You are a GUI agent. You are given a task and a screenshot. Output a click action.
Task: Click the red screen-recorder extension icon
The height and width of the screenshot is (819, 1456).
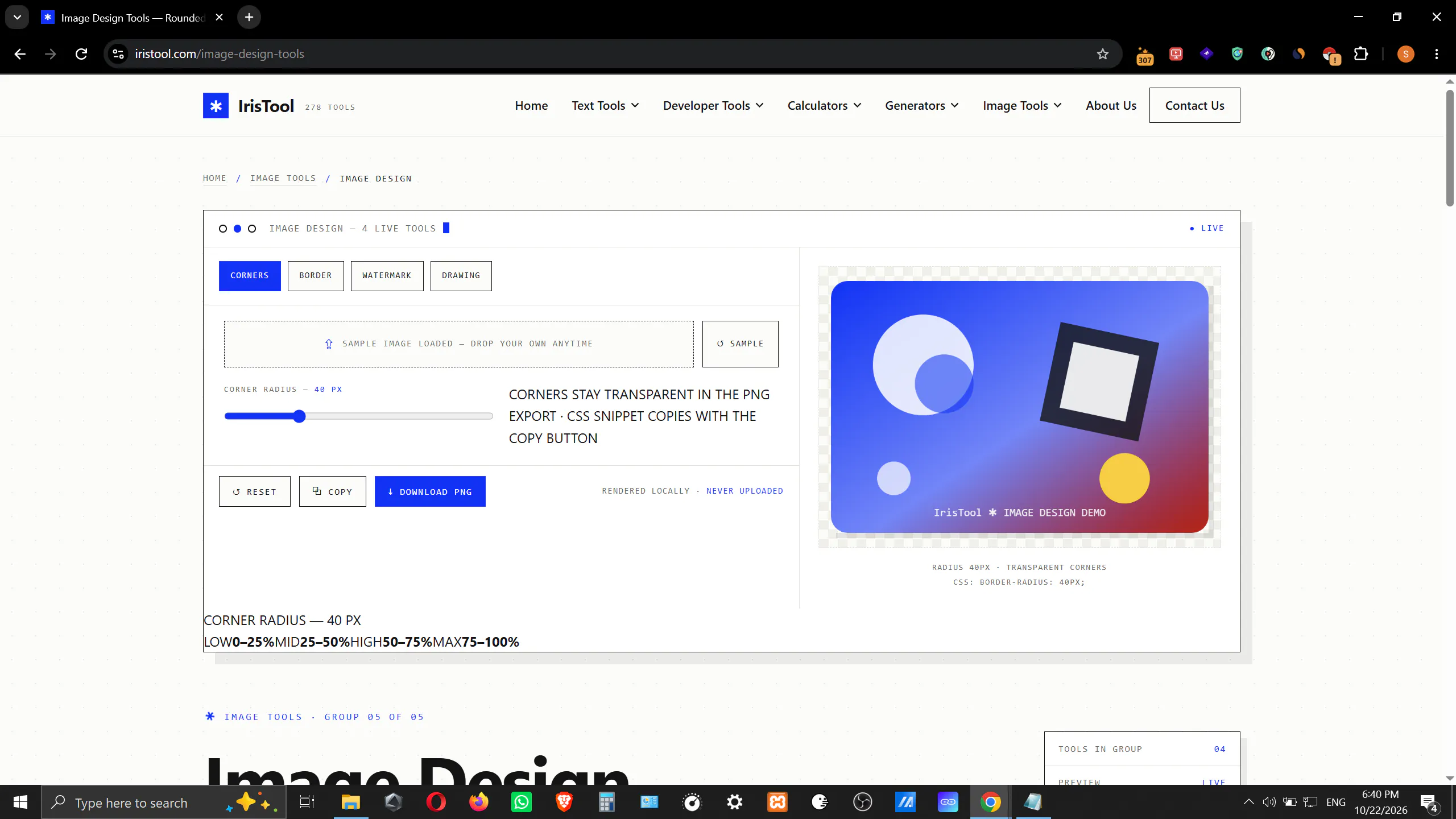tap(1176, 54)
